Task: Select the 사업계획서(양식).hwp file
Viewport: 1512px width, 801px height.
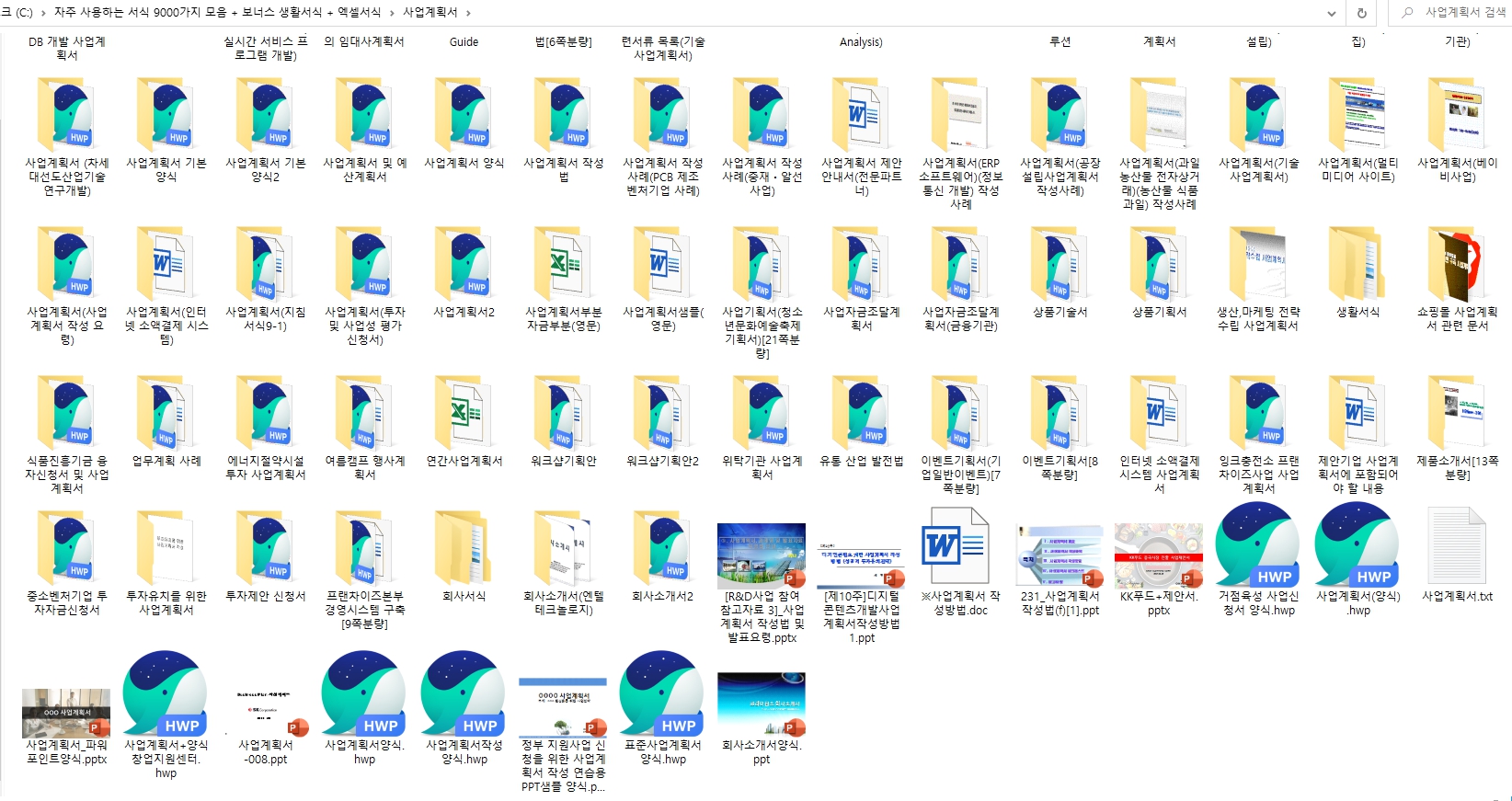Action: click(x=1357, y=546)
